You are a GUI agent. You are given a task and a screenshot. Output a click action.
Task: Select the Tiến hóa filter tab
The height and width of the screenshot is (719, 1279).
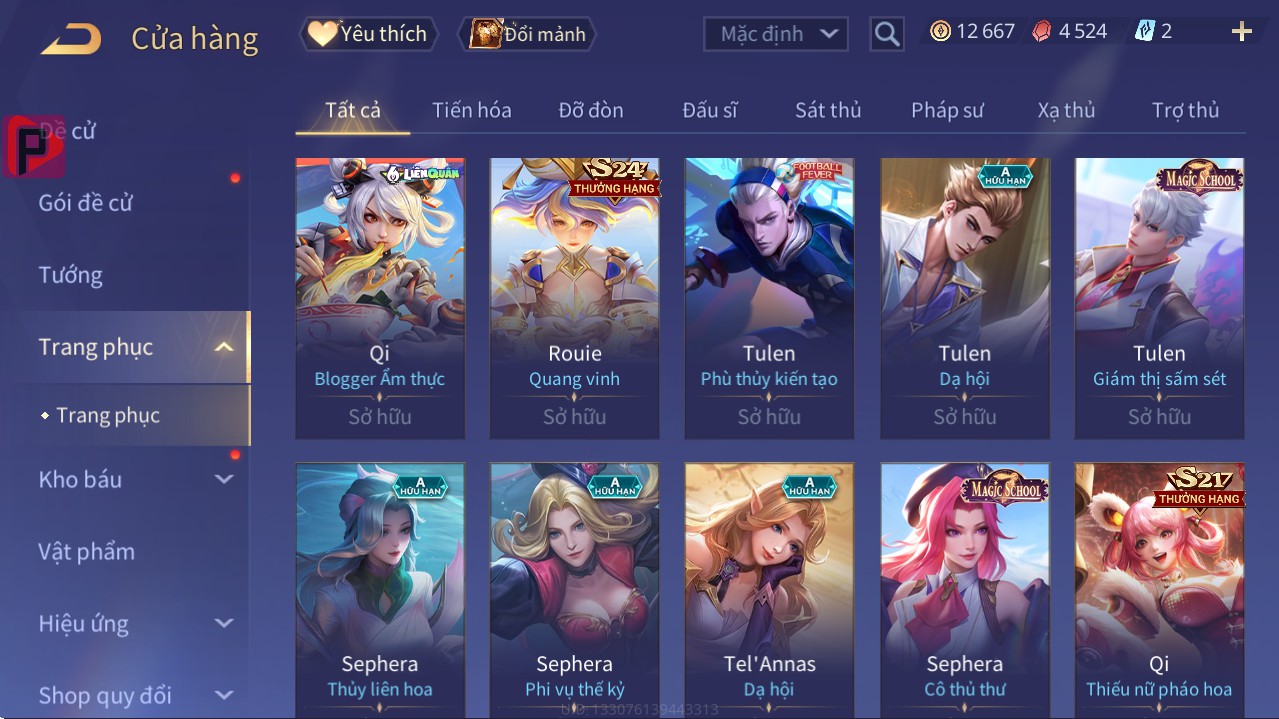pyautogui.click(x=471, y=110)
